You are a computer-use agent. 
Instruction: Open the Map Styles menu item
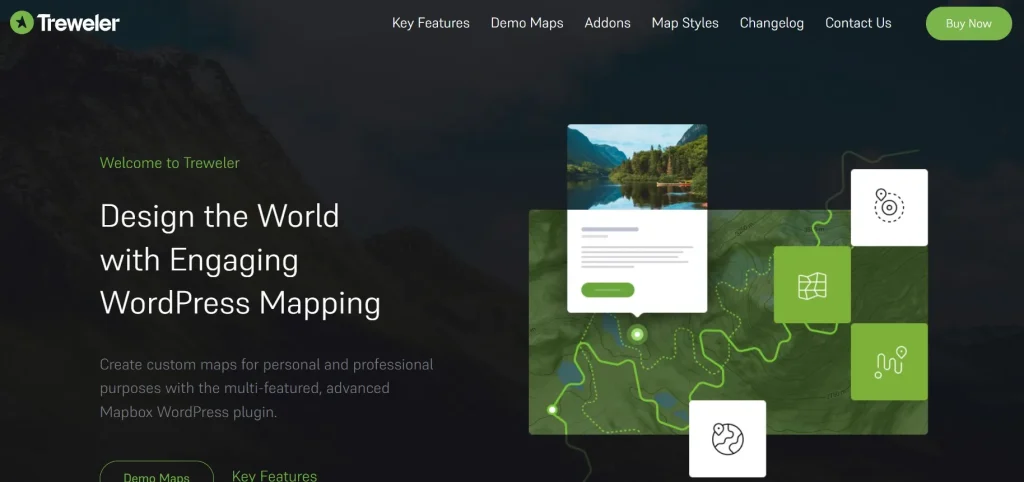685,24
